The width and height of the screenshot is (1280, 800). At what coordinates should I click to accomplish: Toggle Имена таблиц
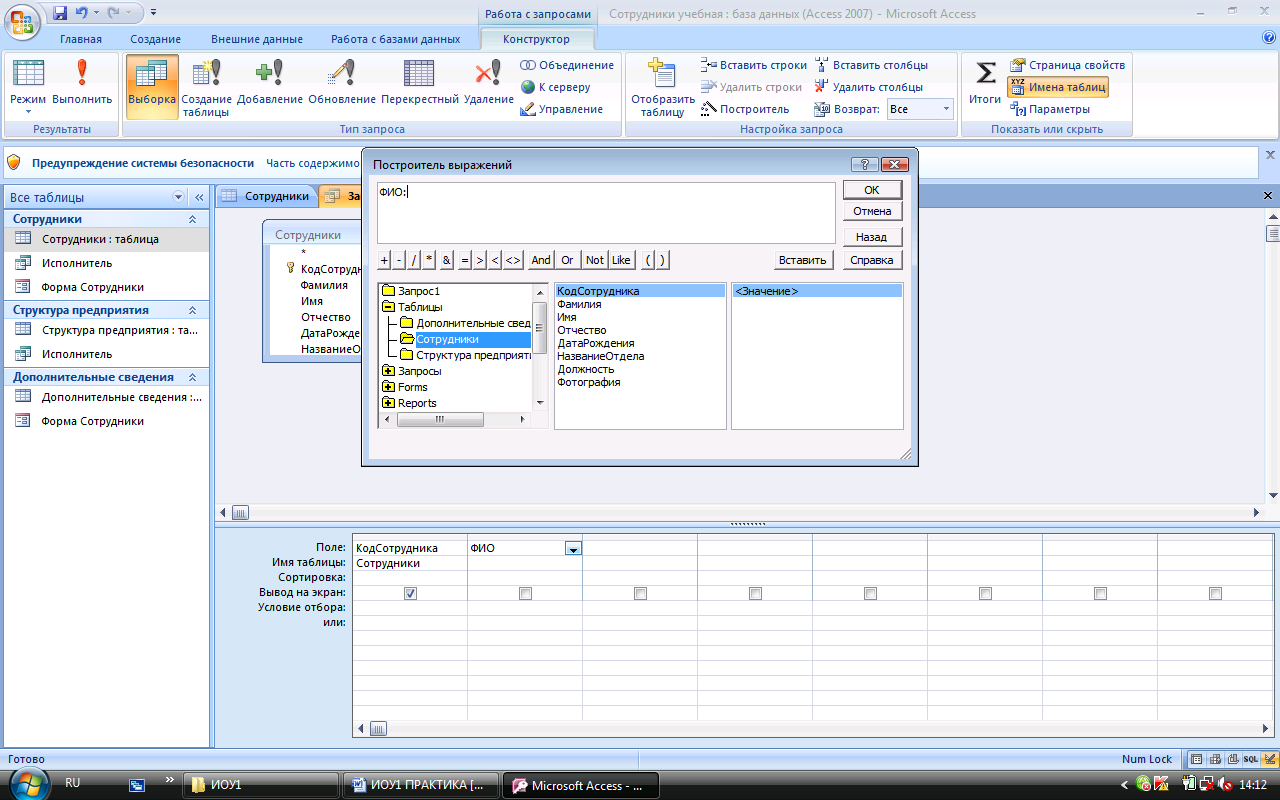click(x=1058, y=87)
